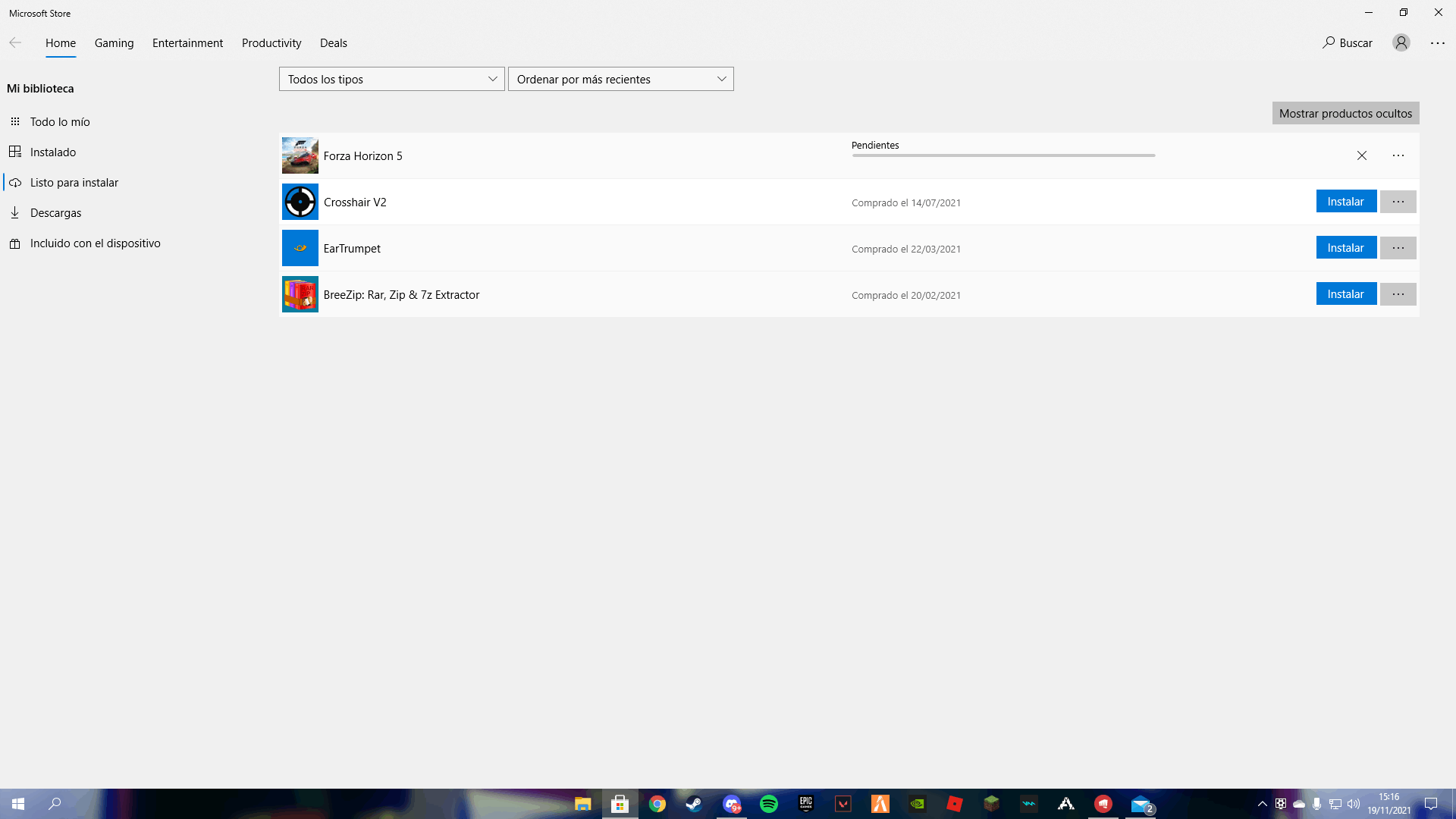This screenshot has height=819, width=1456.
Task: Open more options for Crosshair V2
Action: coord(1398,202)
